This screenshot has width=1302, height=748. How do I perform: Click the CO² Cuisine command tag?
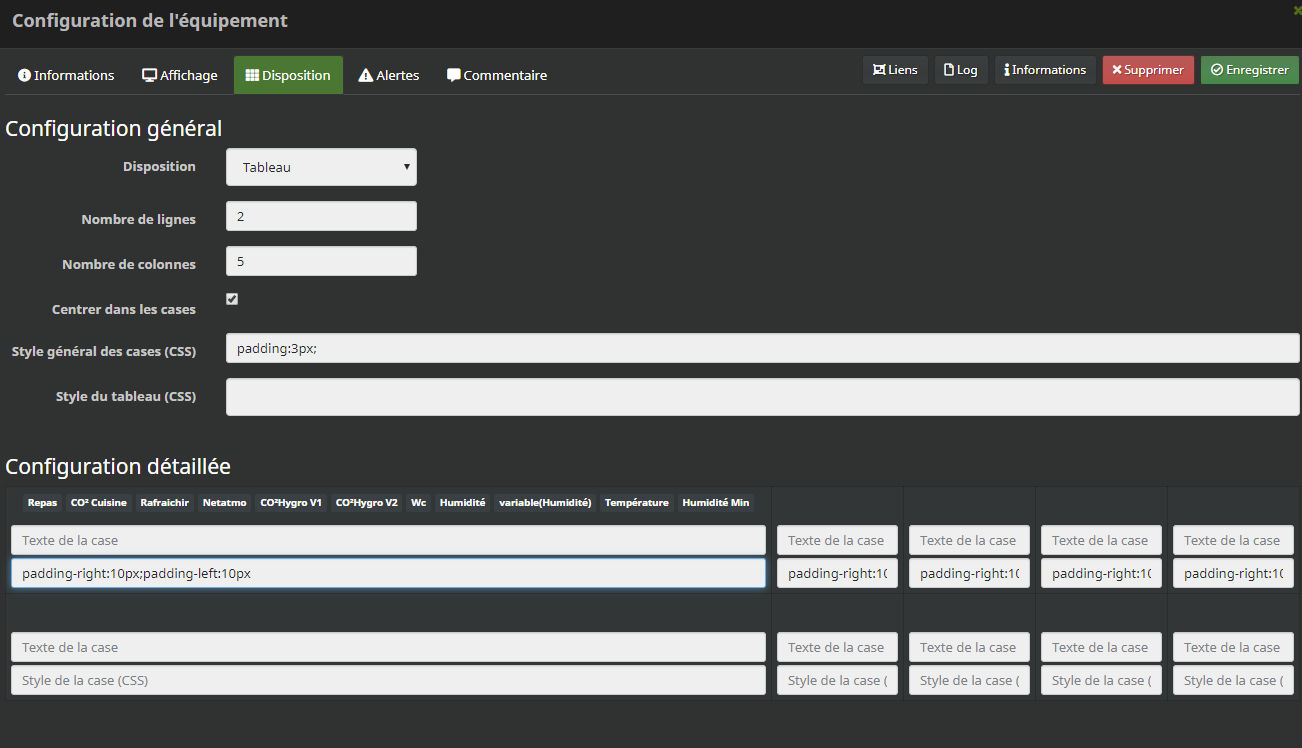click(98, 503)
